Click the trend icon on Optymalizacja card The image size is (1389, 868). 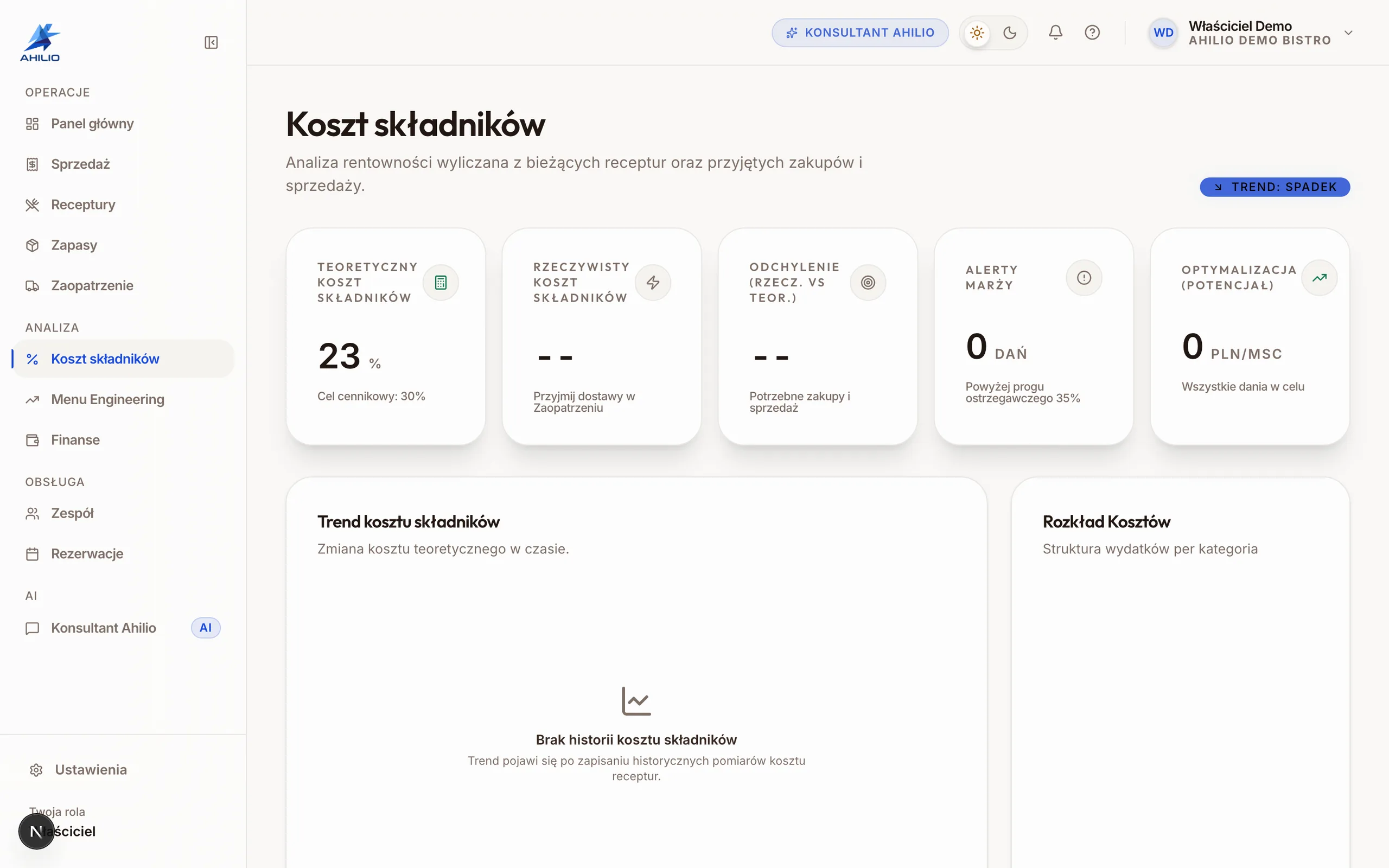[1320, 278]
